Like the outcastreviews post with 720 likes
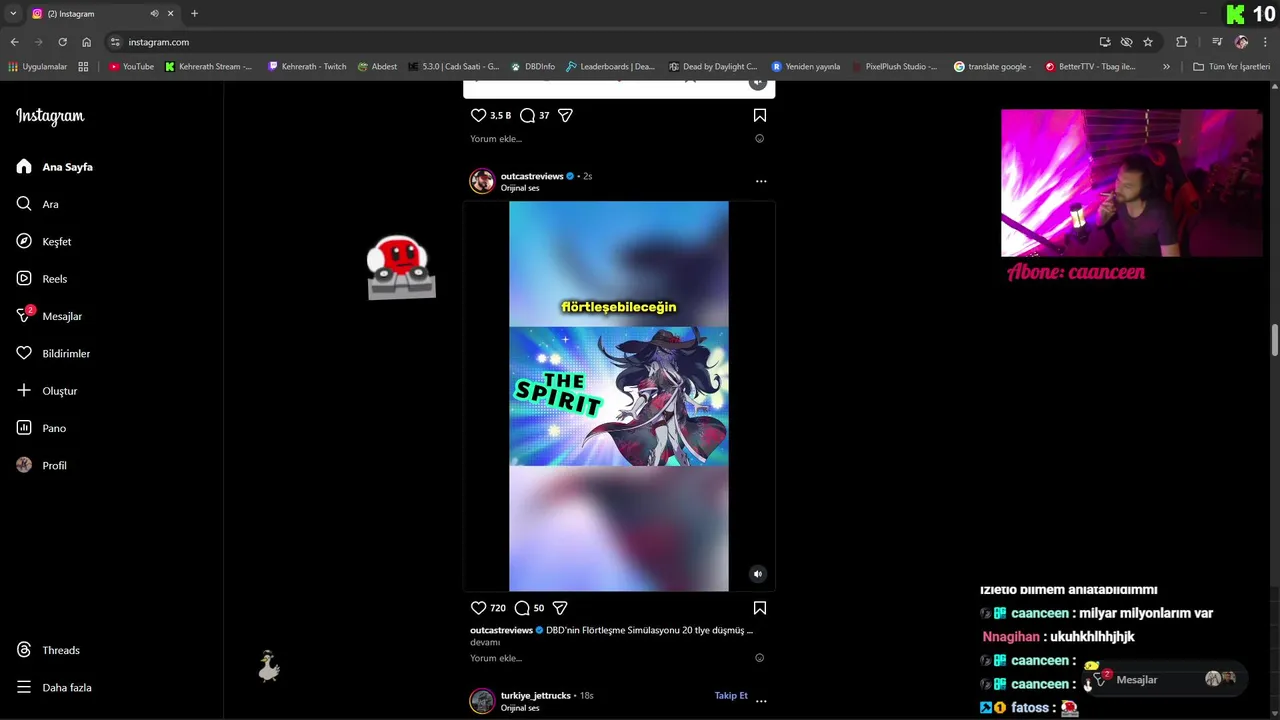This screenshot has height=720, width=1280. pyautogui.click(x=478, y=608)
